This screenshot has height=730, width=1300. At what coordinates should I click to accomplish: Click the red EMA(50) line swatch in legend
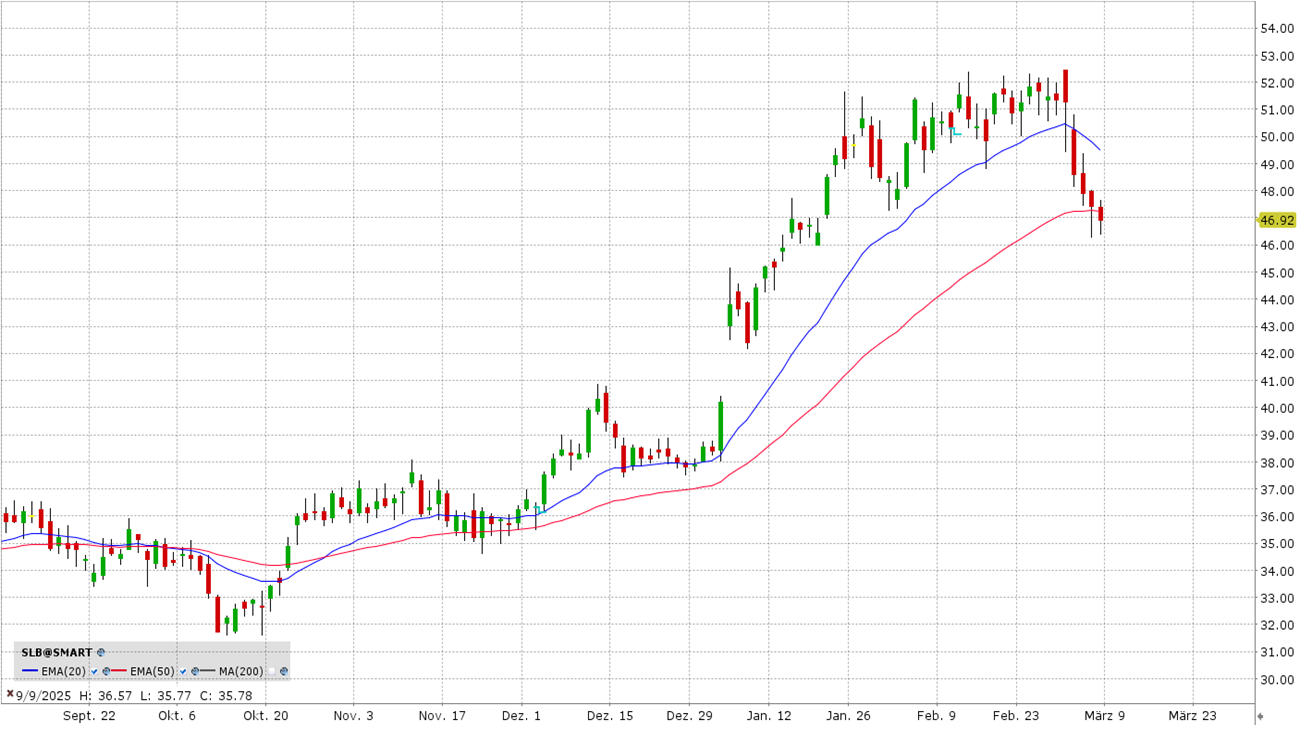click(119, 671)
